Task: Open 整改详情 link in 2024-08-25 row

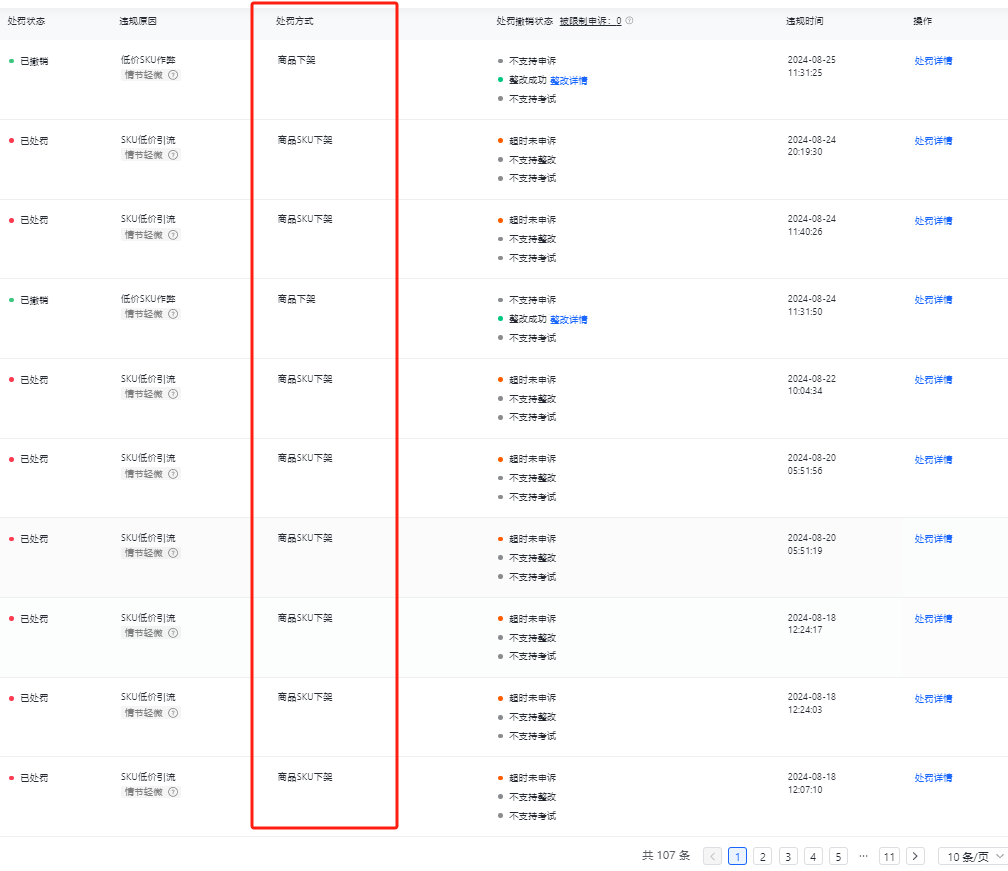Action: point(568,80)
